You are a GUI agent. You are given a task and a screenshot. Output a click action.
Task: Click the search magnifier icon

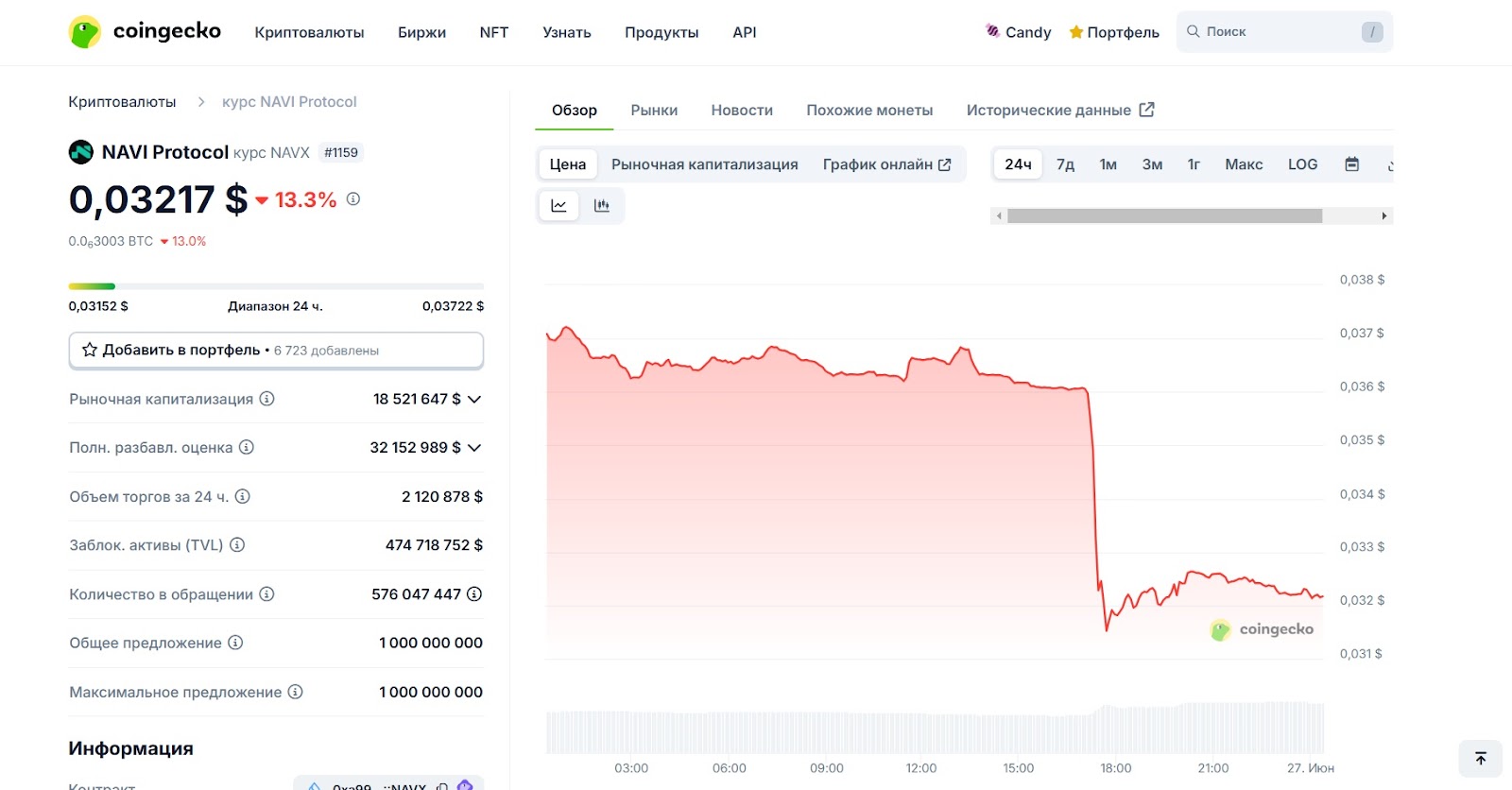1194,31
